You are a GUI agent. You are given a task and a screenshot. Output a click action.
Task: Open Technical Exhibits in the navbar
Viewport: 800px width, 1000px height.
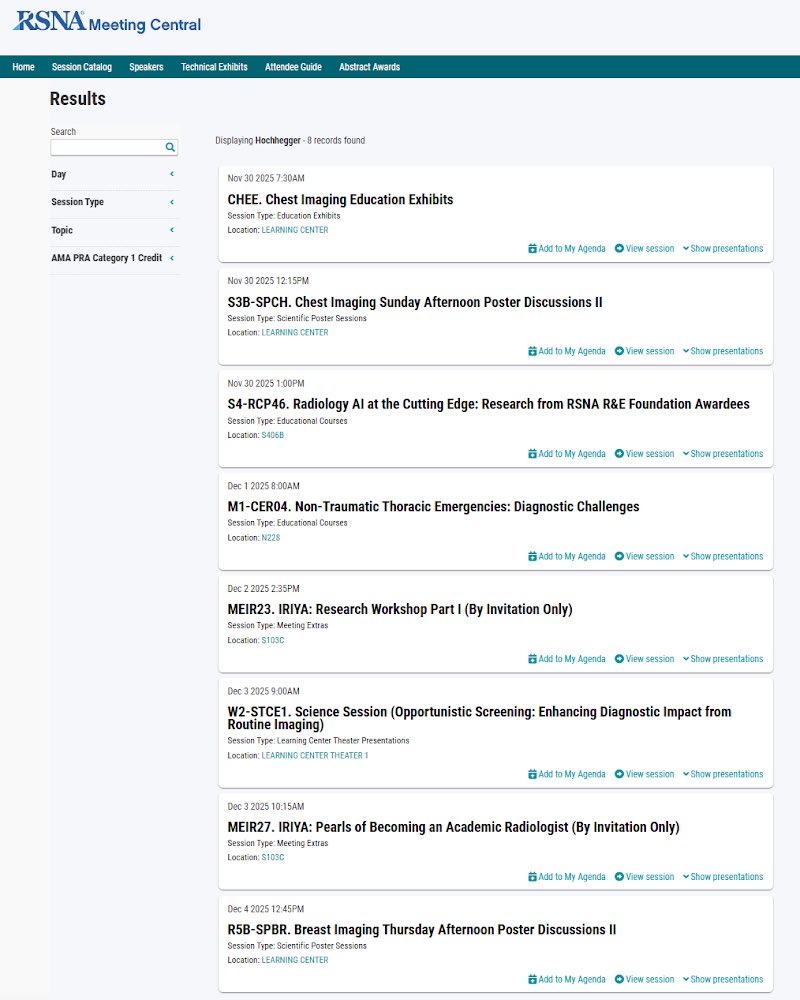point(214,67)
